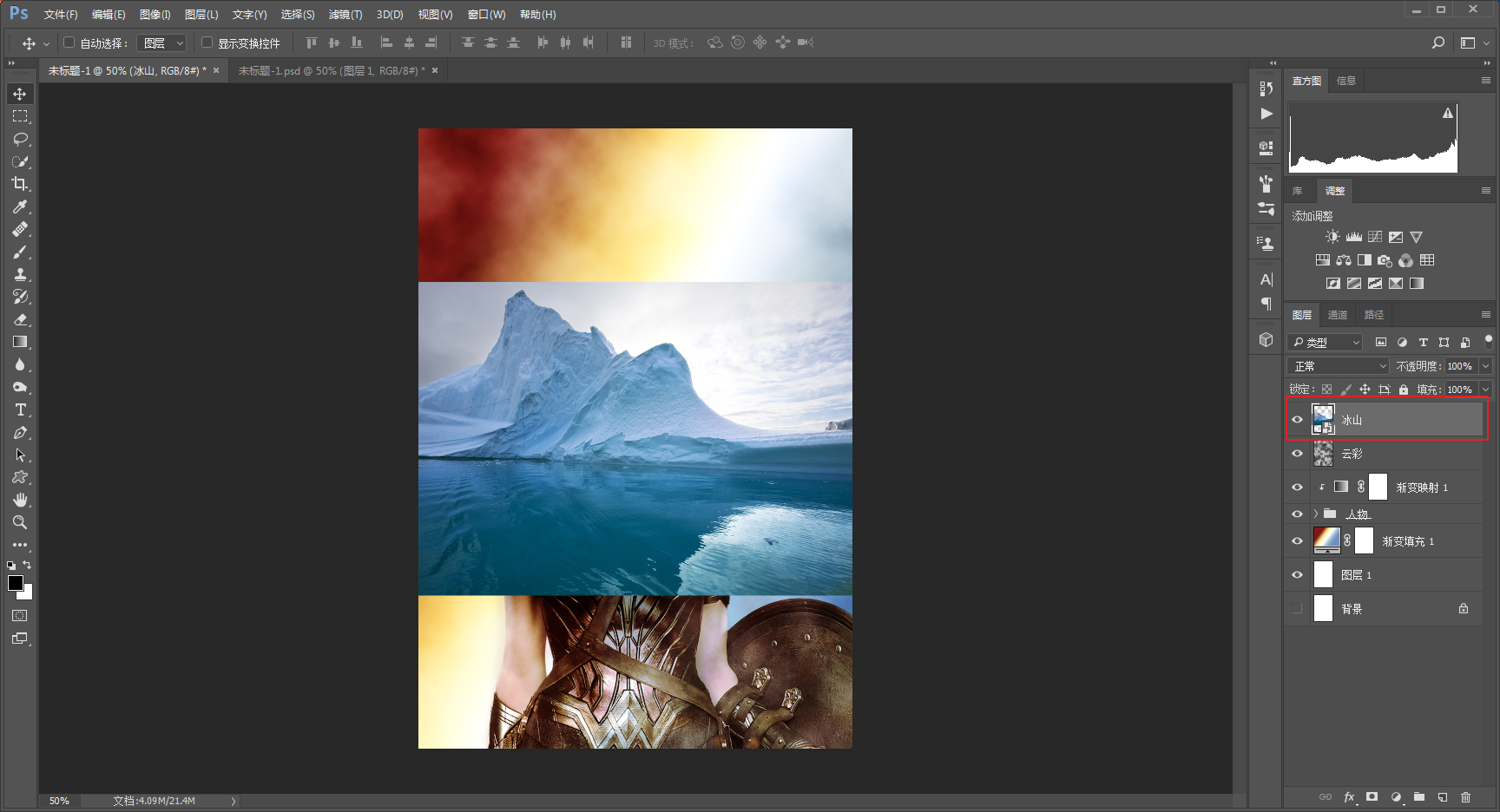Open the blend mode 正常 dropdown
Image resolution: width=1500 pixels, height=812 pixels.
click(x=1339, y=366)
